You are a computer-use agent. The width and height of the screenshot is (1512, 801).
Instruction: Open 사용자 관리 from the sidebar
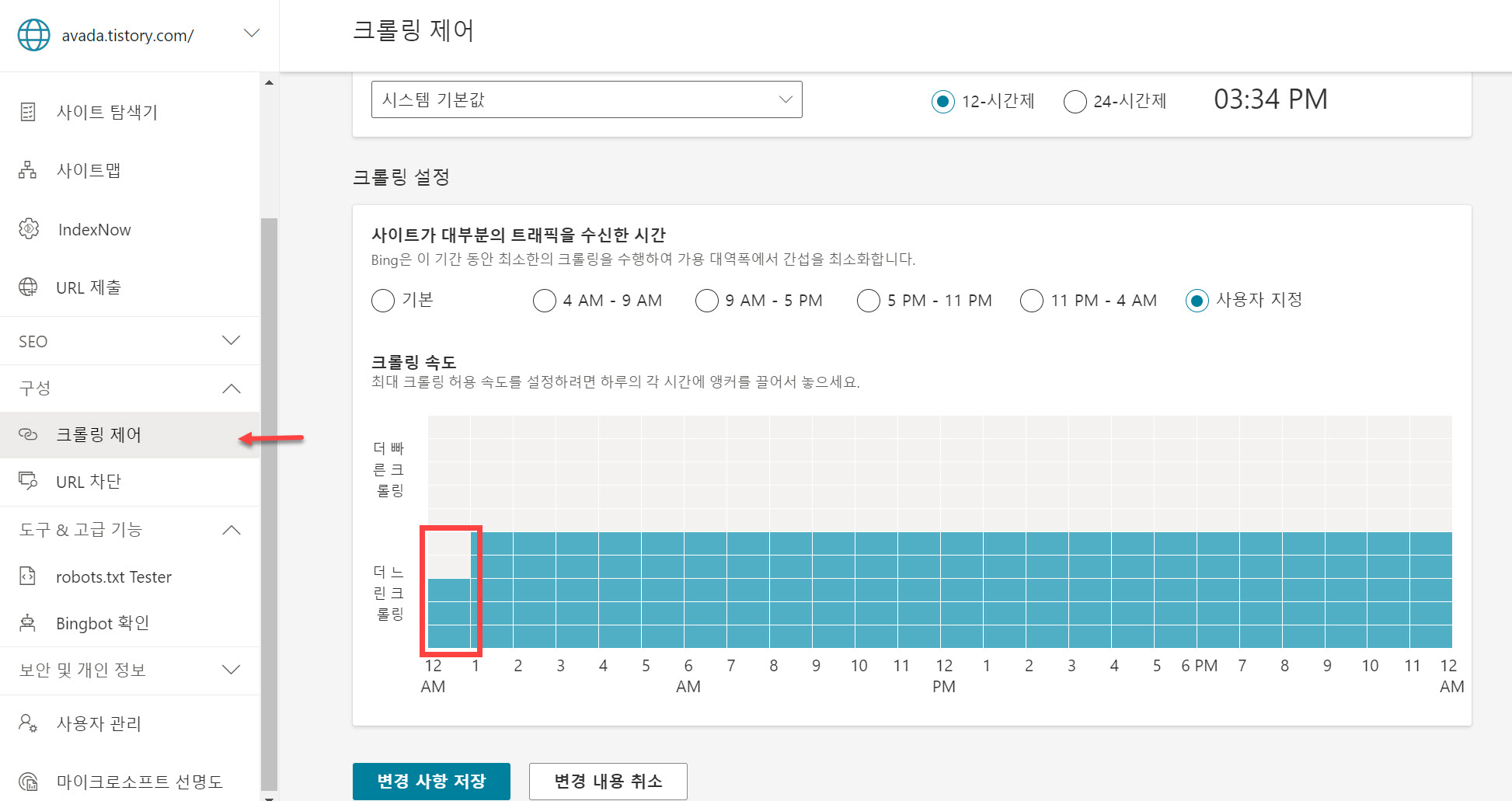click(99, 723)
